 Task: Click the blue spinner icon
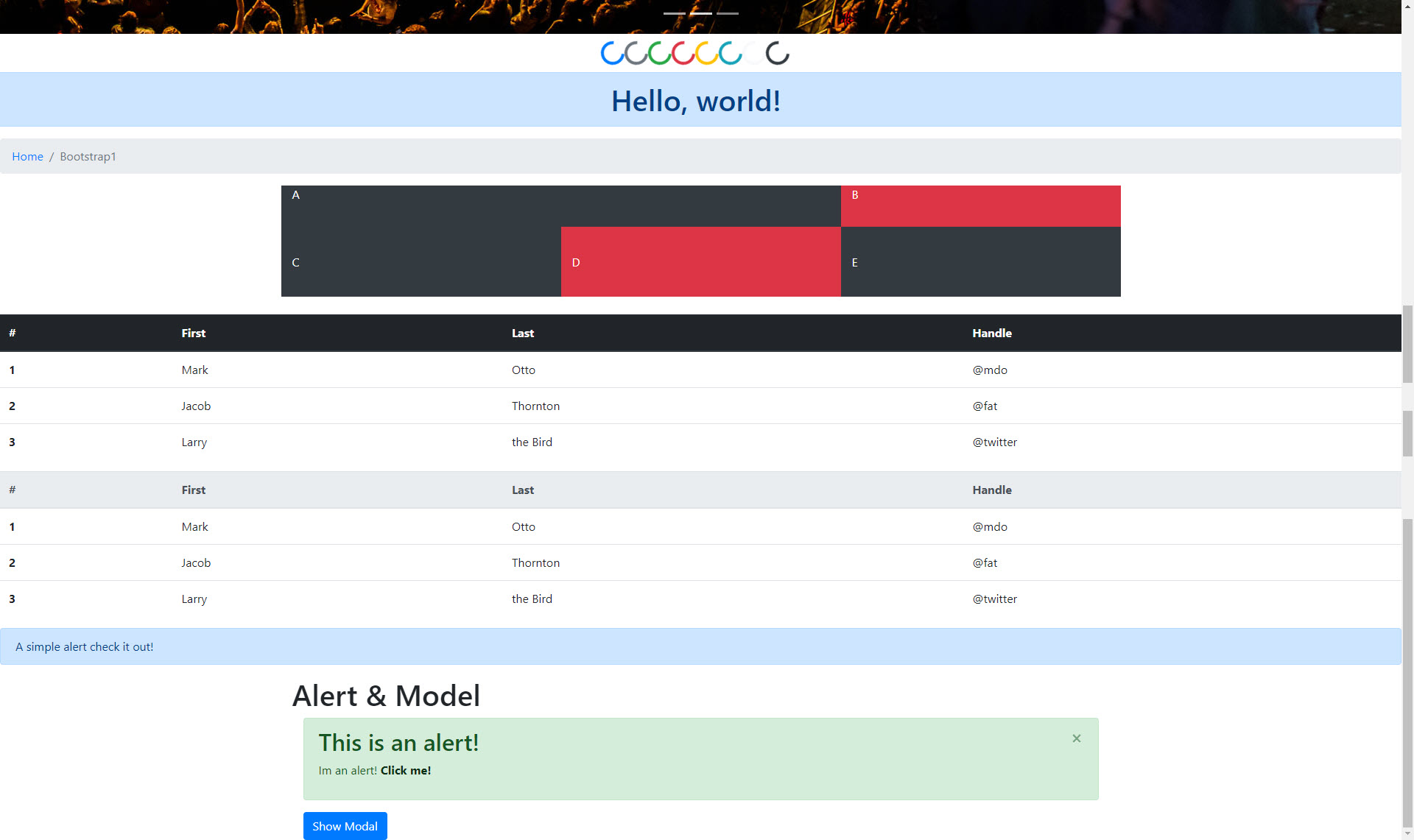pos(613,53)
